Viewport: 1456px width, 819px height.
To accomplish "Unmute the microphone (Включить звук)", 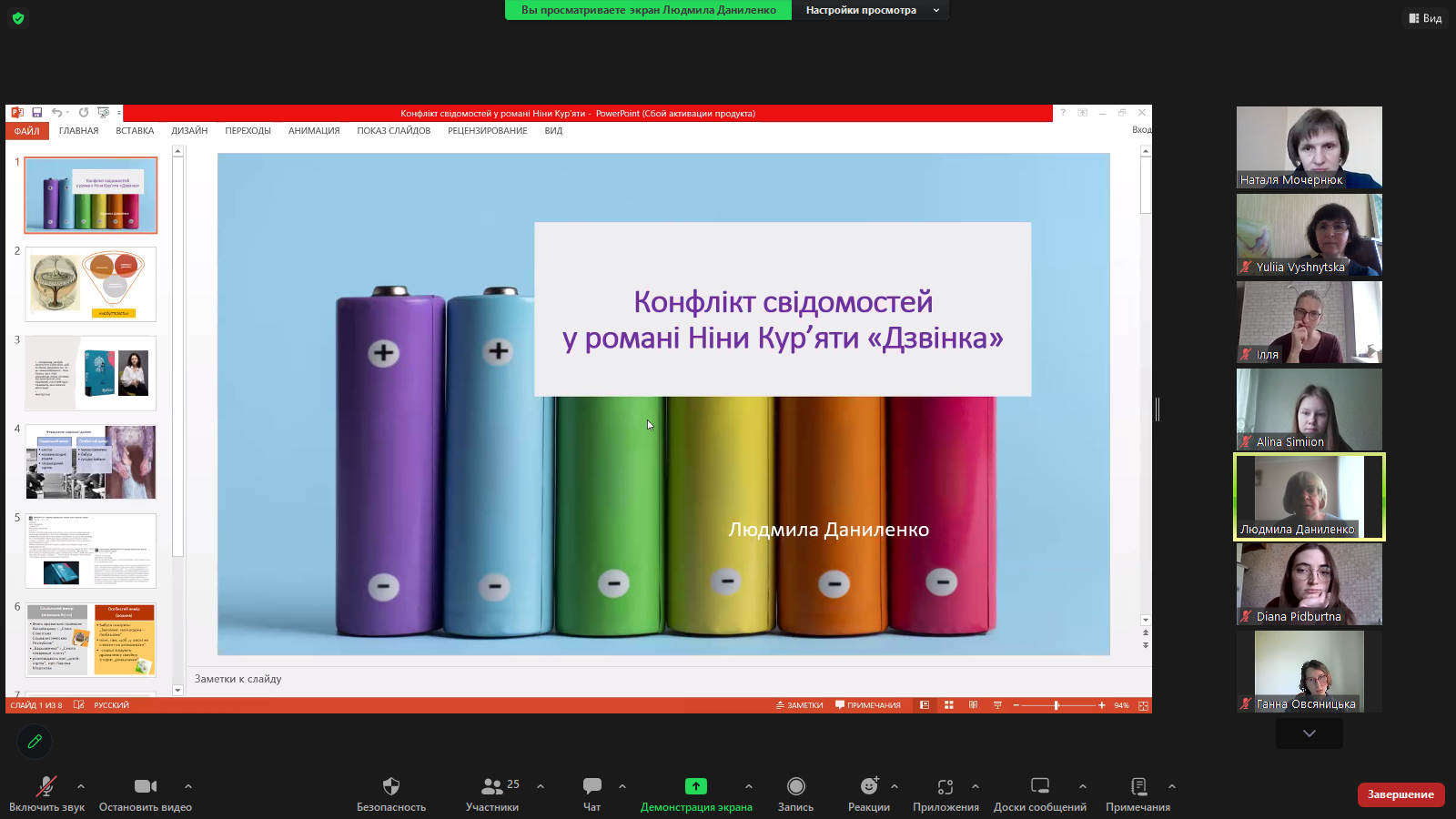I will (x=45, y=786).
